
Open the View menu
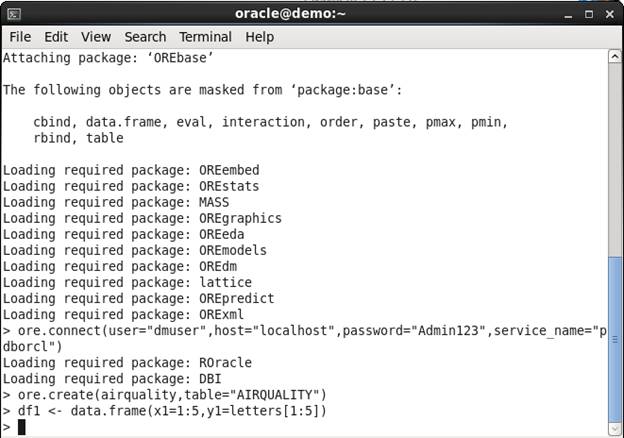(x=96, y=37)
